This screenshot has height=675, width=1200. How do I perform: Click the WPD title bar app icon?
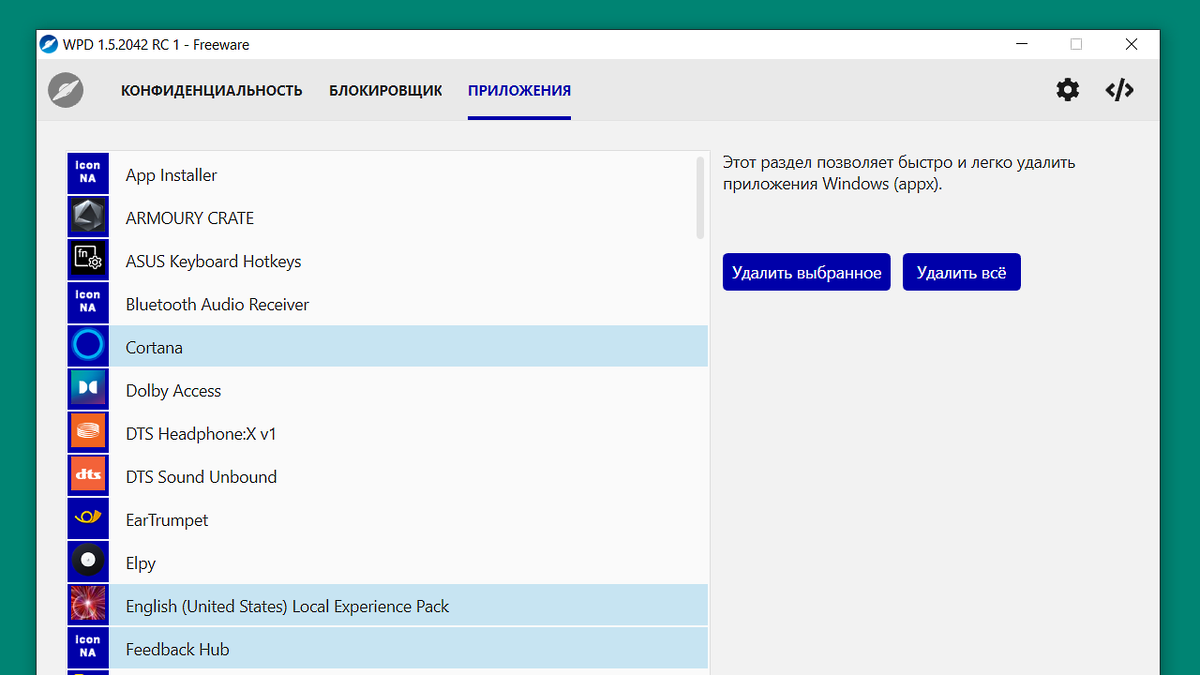49,44
